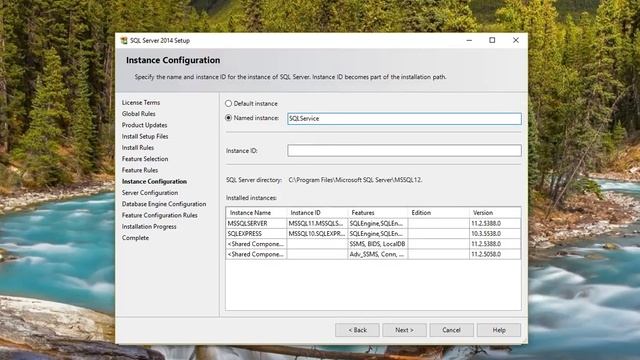Select Complete in the sidebar

(x=135, y=238)
